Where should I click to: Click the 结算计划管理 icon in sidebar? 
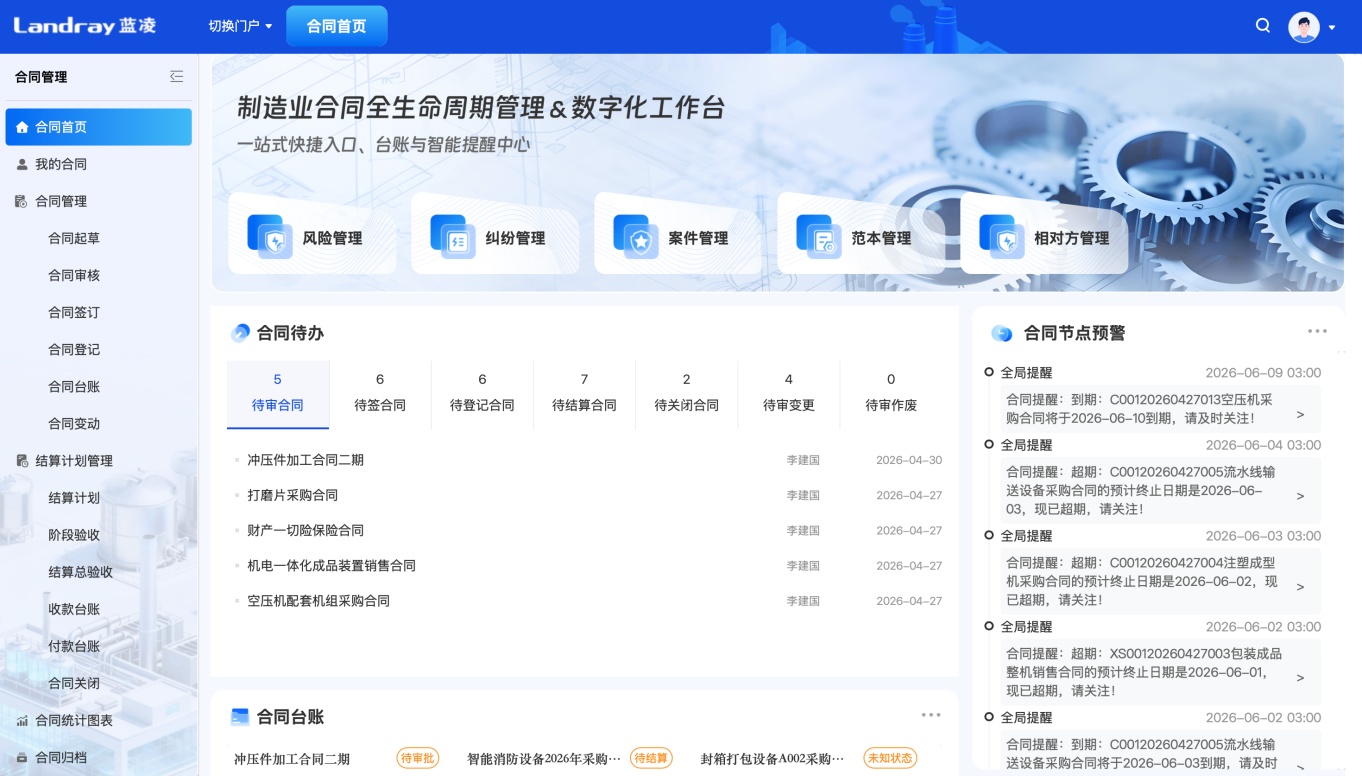click(x=22, y=461)
